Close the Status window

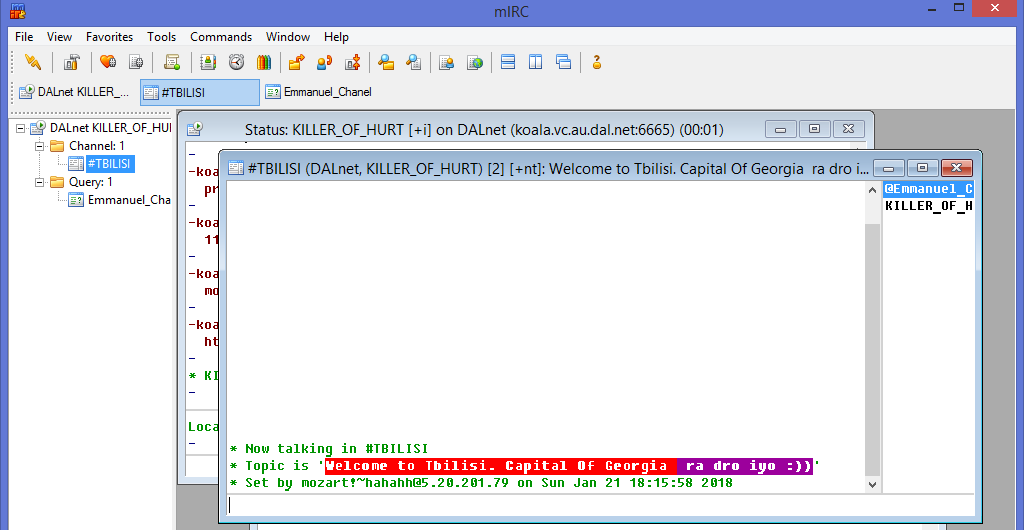pos(848,129)
